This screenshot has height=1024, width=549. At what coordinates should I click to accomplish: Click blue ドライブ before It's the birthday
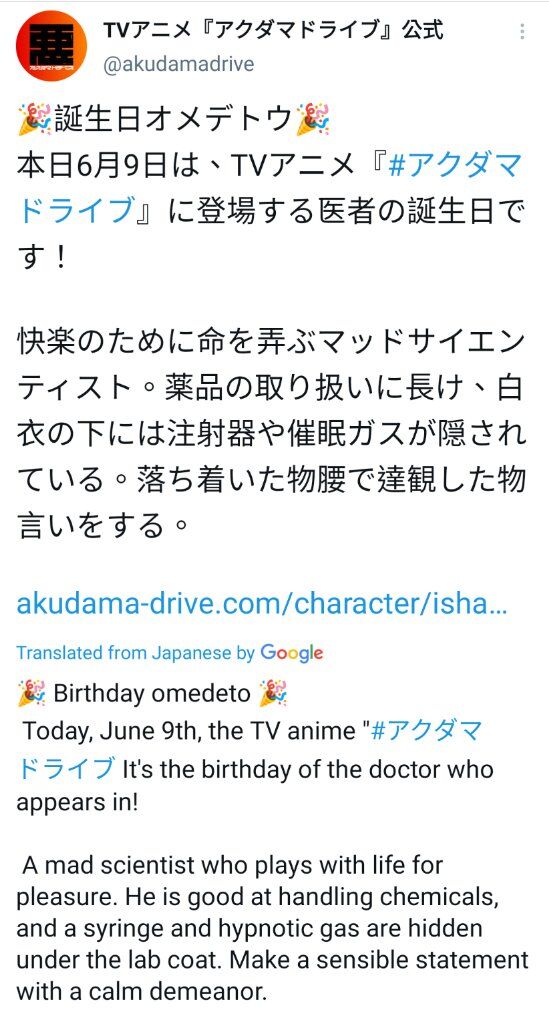[x=66, y=768]
